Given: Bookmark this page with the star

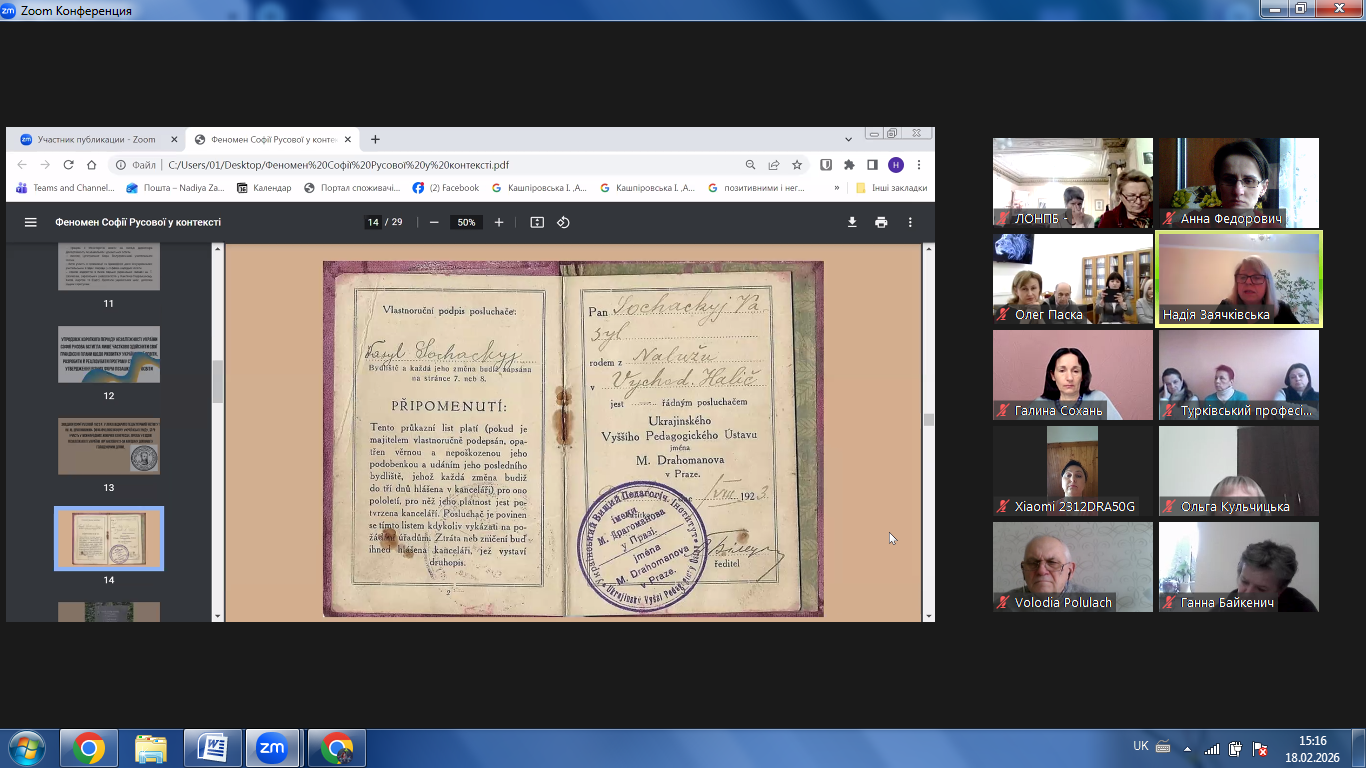Looking at the screenshot, I should click(797, 165).
